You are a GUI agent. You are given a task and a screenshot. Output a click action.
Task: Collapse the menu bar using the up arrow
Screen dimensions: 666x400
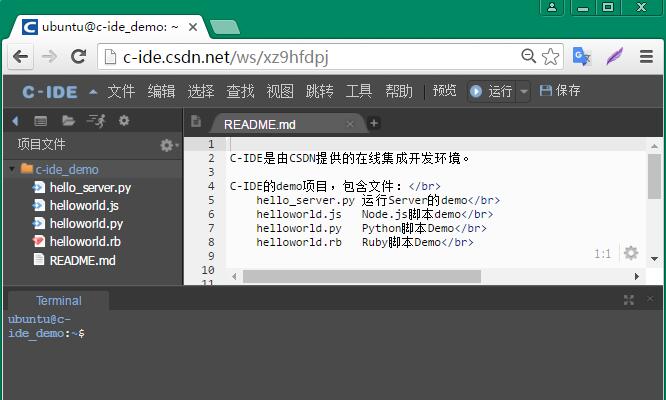point(93,92)
